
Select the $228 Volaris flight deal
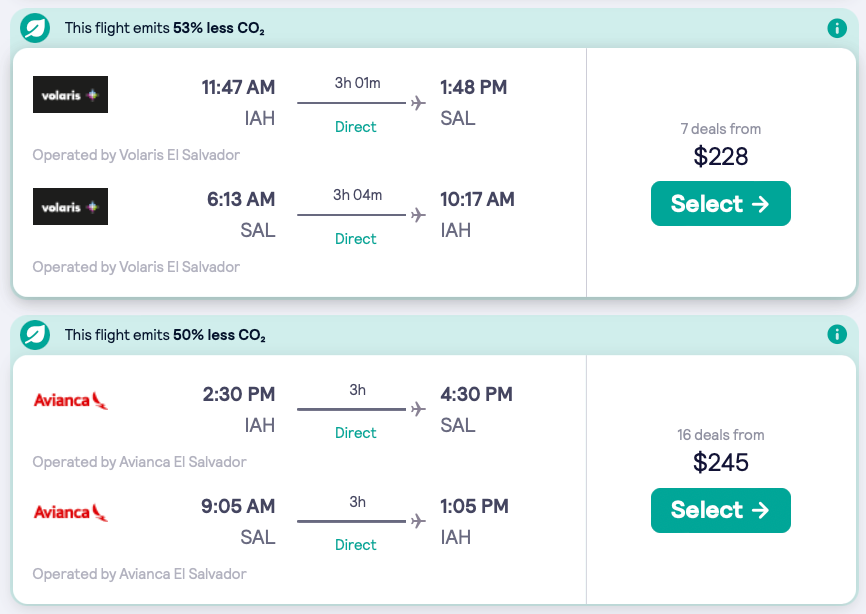coord(720,204)
